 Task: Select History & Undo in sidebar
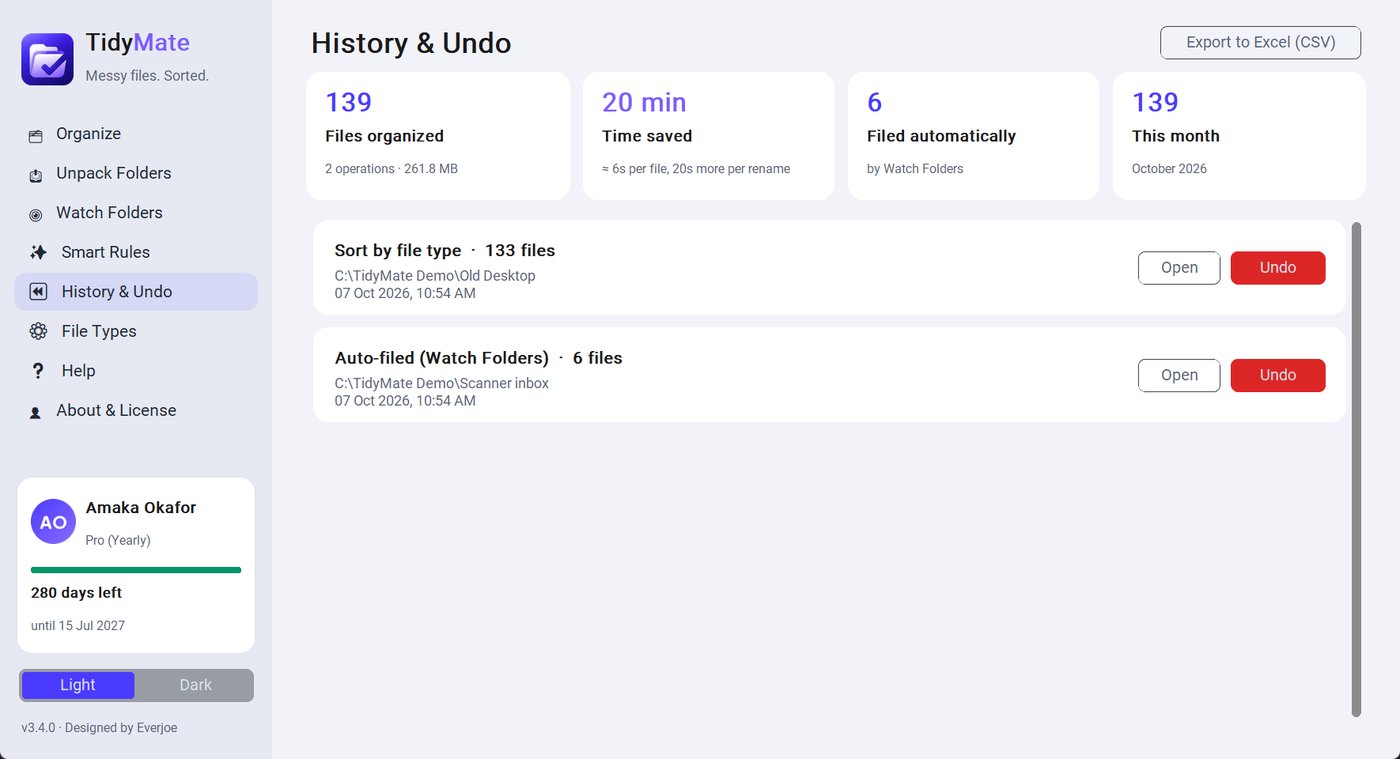click(x=136, y=292)
